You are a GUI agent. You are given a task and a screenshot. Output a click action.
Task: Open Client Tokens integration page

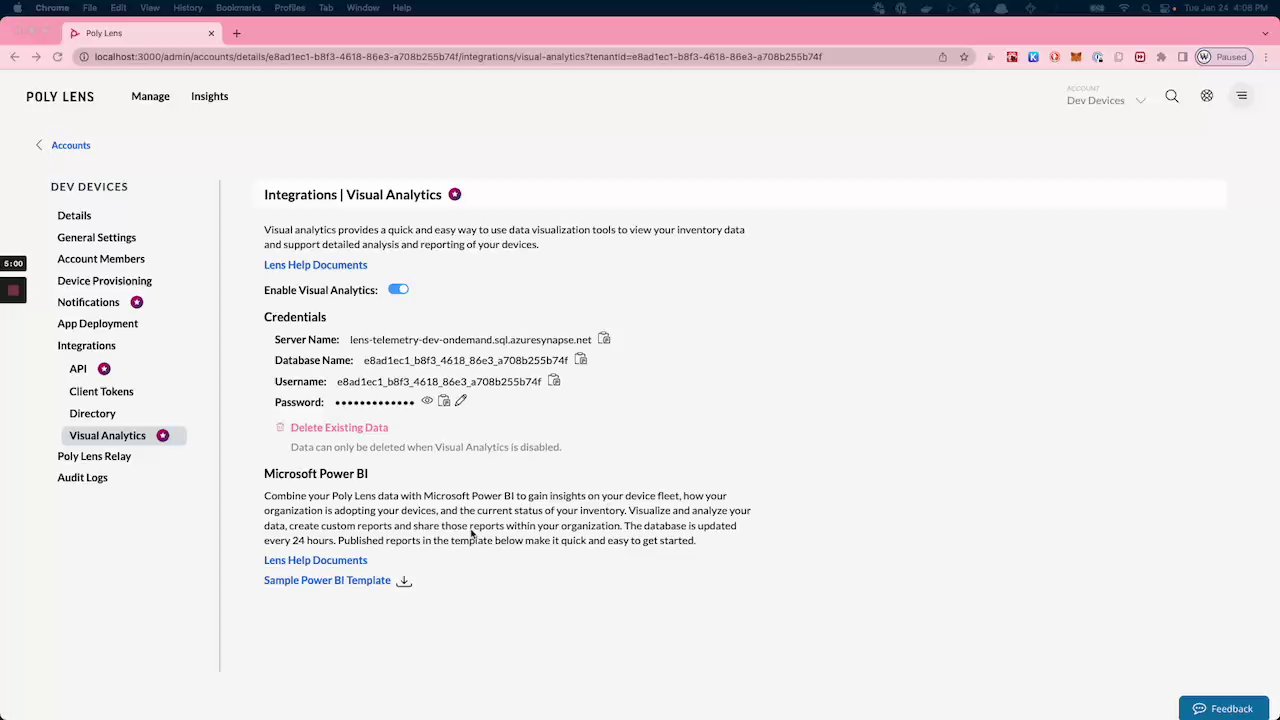tap(101, 391)
